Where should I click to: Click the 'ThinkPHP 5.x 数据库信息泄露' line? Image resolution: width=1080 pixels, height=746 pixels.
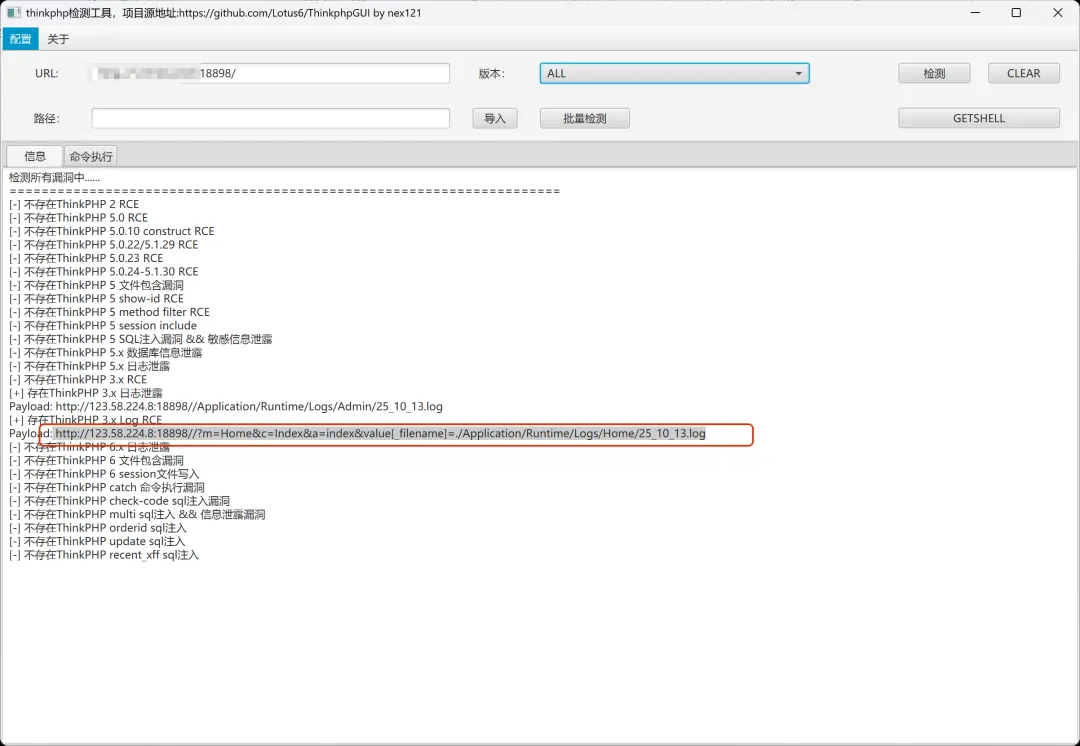(x=105, y=353)
